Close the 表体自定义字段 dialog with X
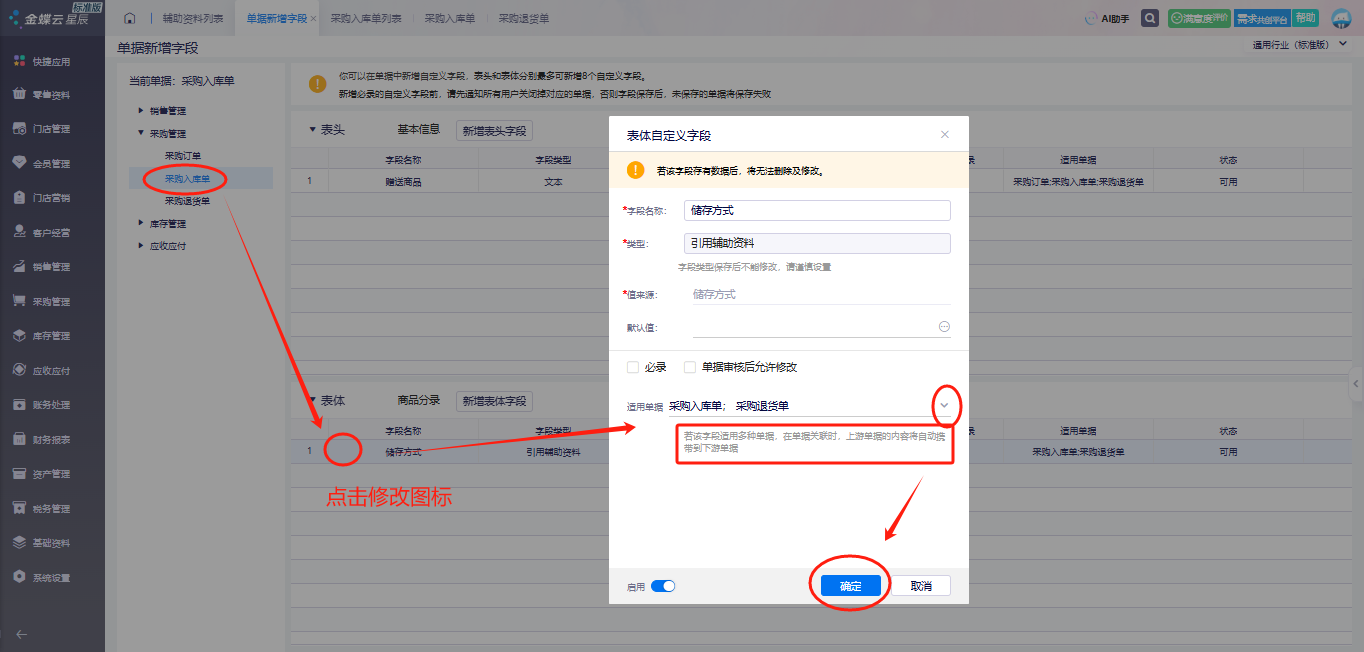This screenshot has width=1364, height=652. tap(945, 135)
